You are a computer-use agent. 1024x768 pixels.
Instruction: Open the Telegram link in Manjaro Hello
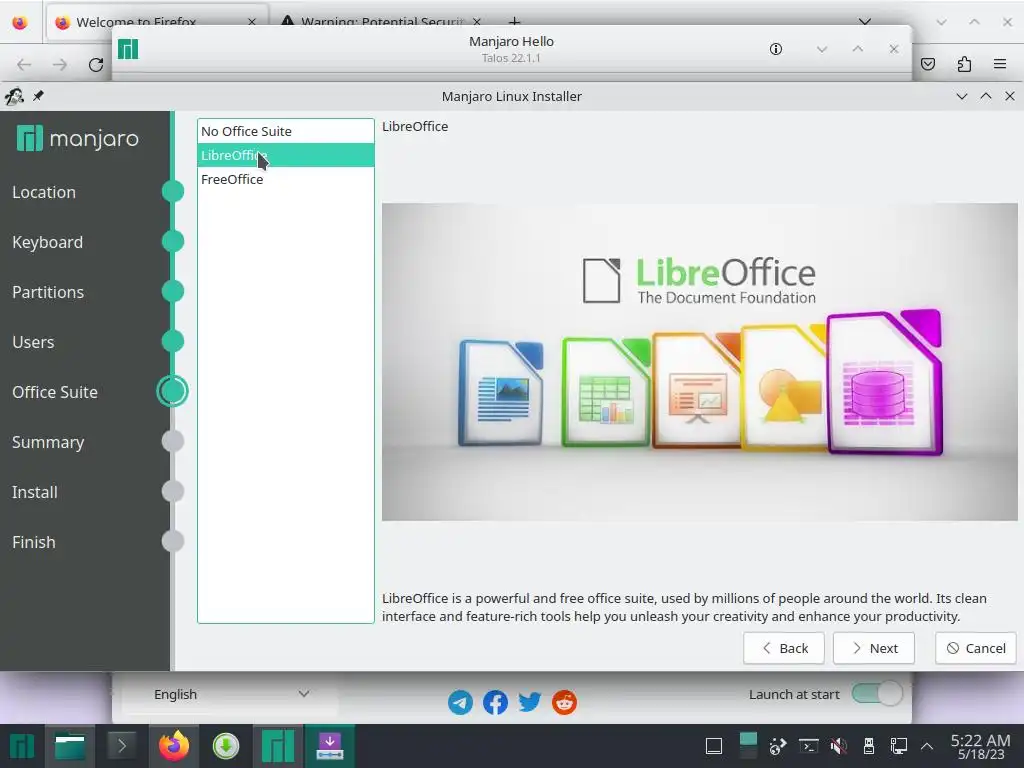(x=460, y=703)
